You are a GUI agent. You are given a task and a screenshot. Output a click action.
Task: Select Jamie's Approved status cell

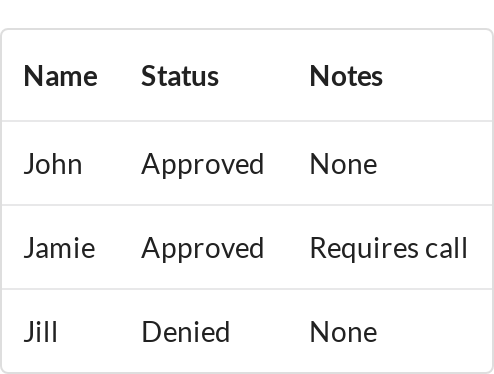pyautogui.click(x=203, y=248)
